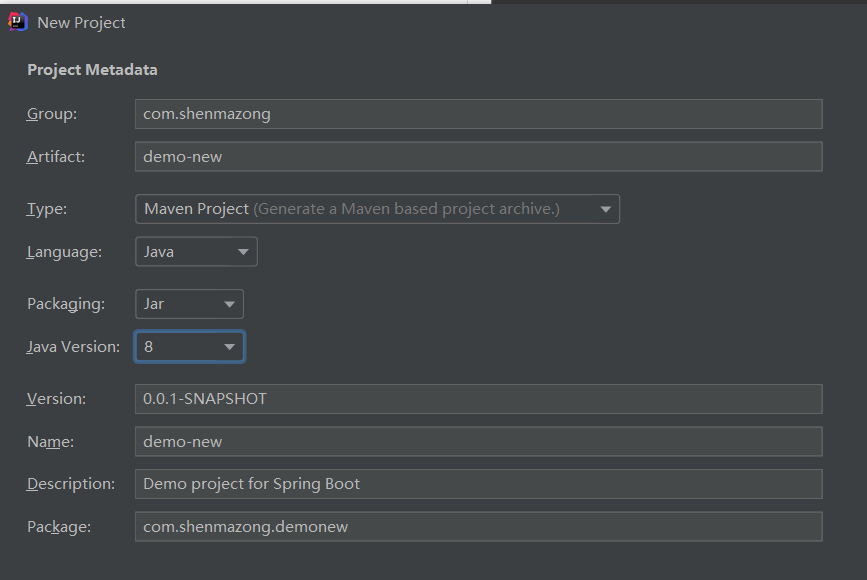The height and width of the screenshot is (580, 867).
Task: Click the Package label
Action: pyautogui.click(x=59, y=527)
